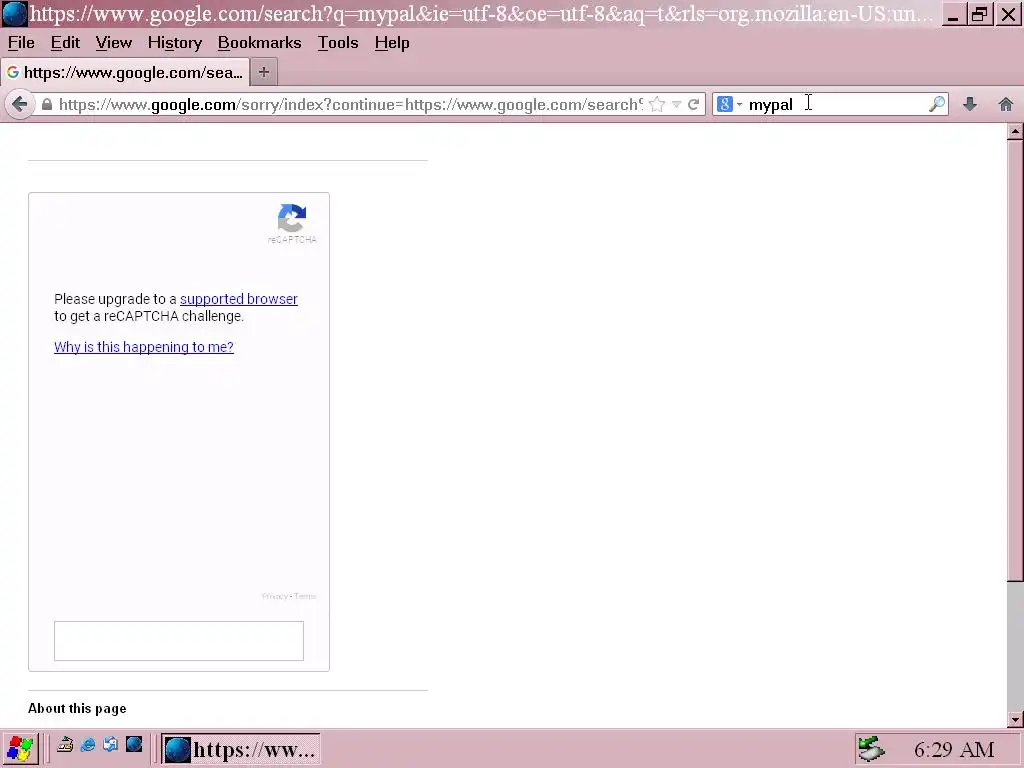This screenshot has width=1024, height=768.
Task: Launch Internet Explorer from quick launch
Action: pyautogui.click(x=88, y=744)
